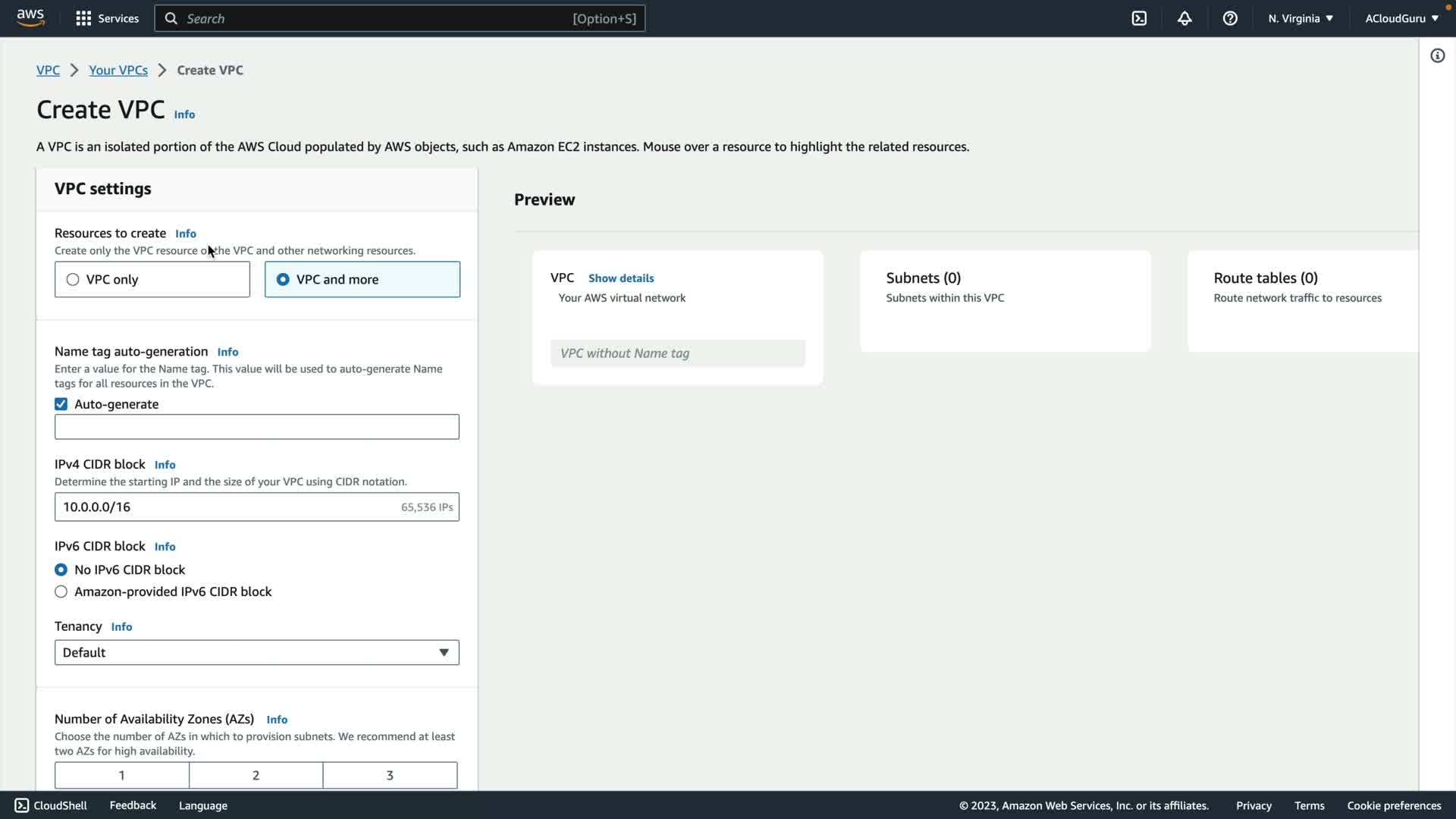Open the Language footer option
The width and height of the screenshot is (1456, 819).
point(202,805)
